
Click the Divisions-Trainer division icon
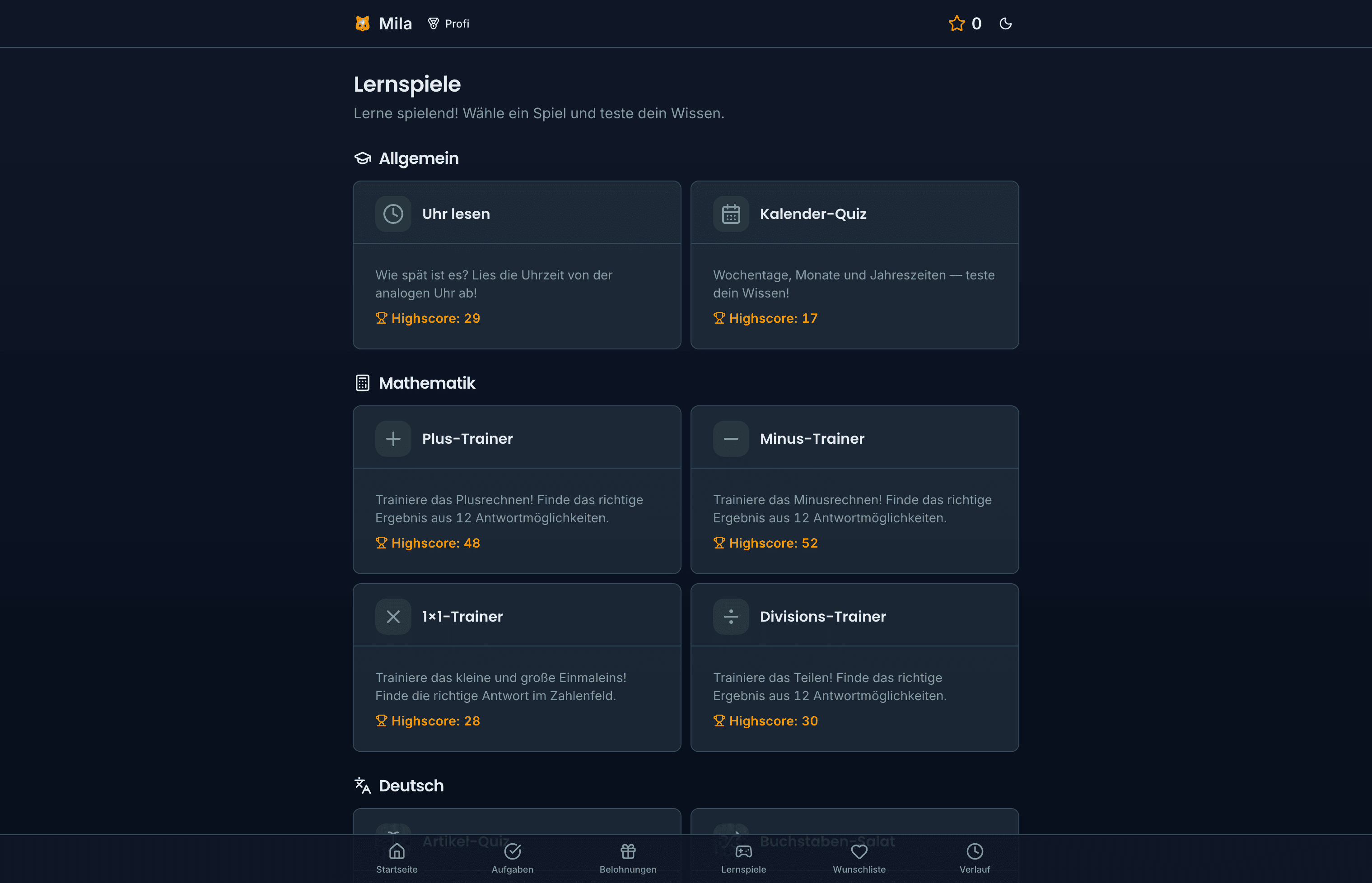click(x=731, y=616)
